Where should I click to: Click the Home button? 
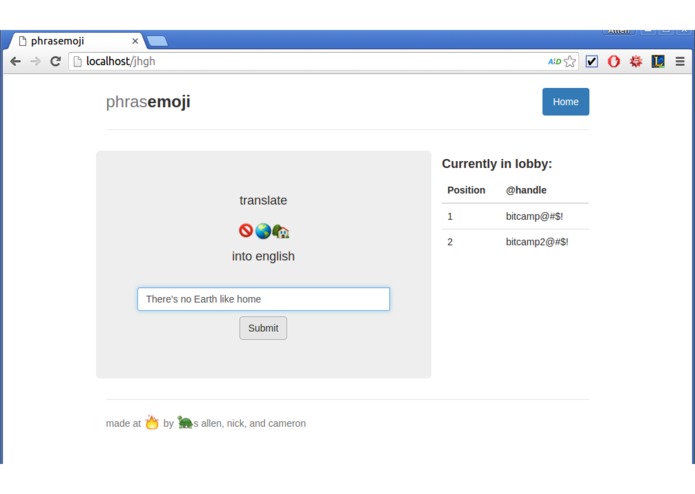566,101
